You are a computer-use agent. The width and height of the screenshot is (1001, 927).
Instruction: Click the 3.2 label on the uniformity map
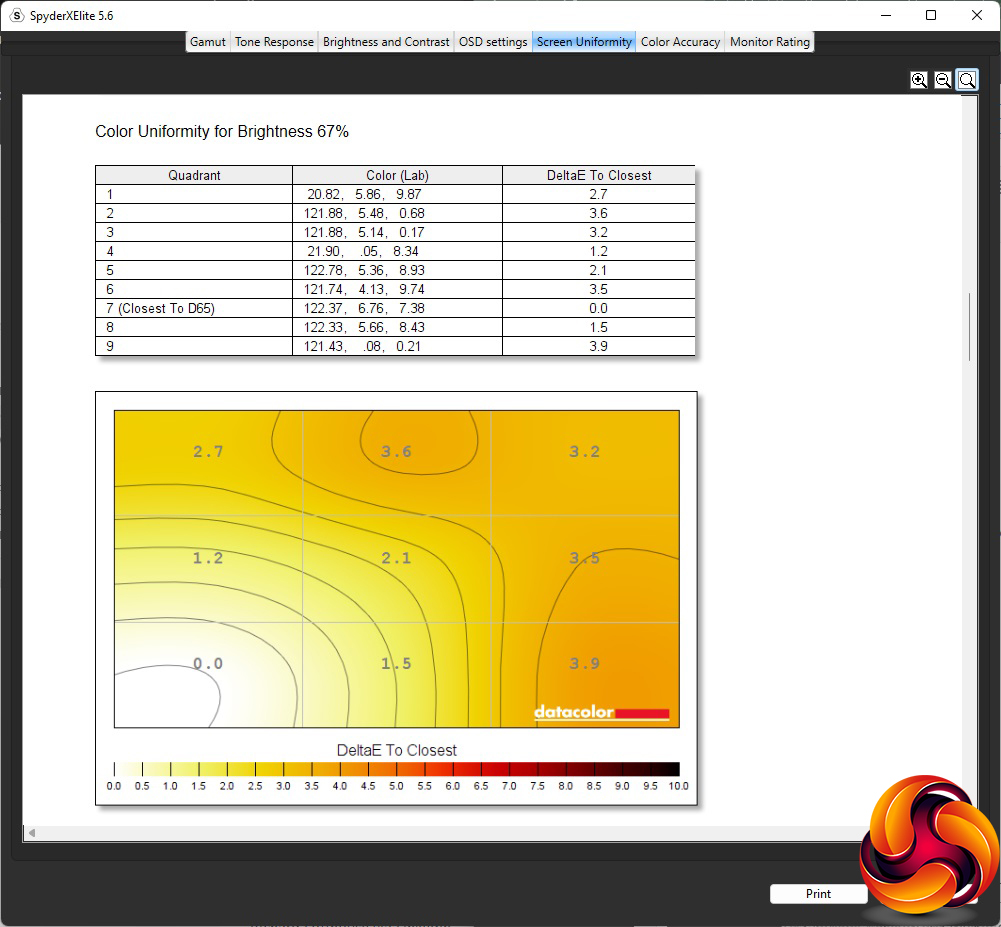tap(585, 452)
